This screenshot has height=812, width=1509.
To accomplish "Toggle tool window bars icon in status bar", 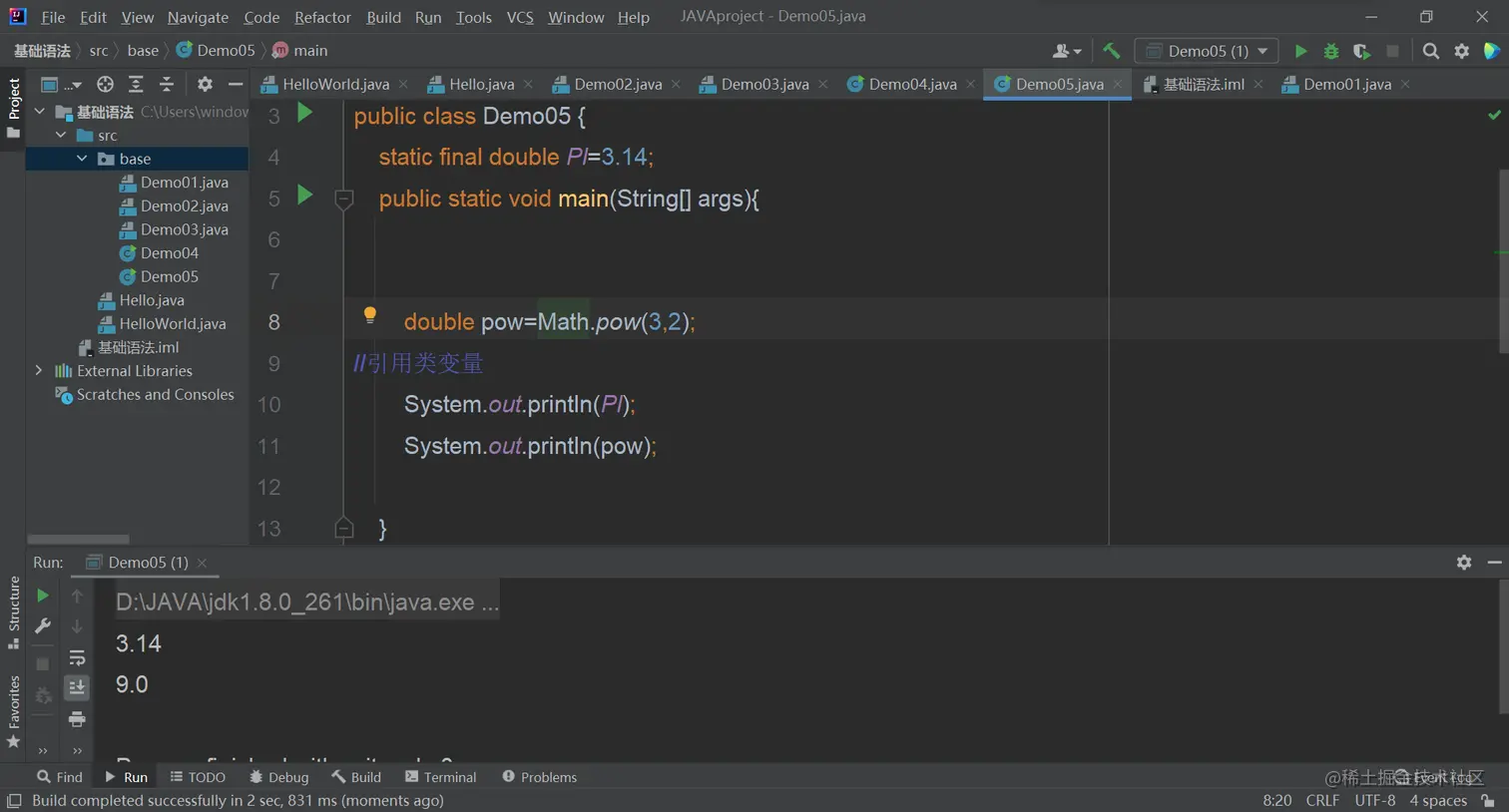I will coord(14,801).
